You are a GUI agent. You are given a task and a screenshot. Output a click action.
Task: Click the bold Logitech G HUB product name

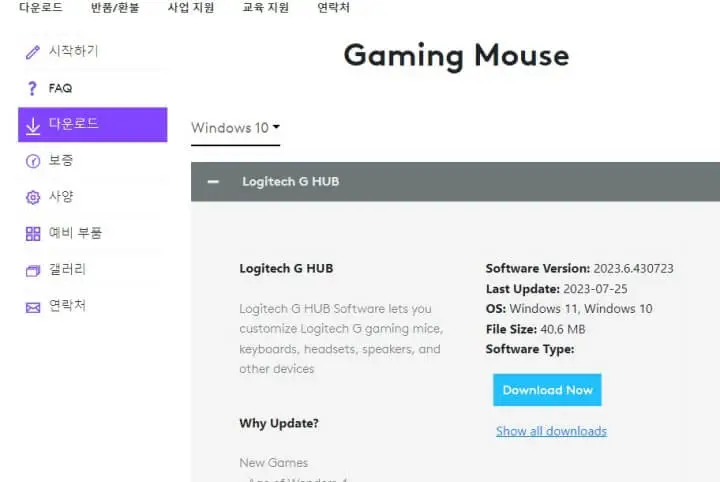tap(286, 269)
